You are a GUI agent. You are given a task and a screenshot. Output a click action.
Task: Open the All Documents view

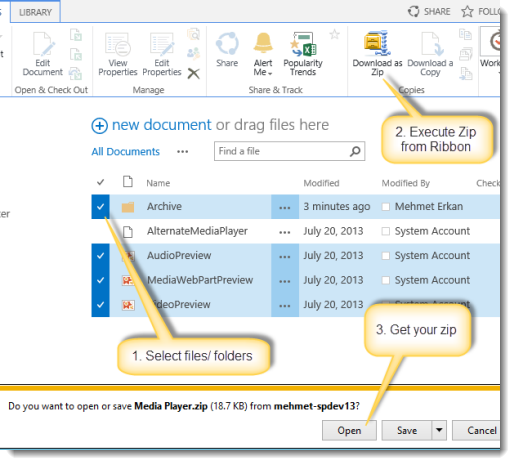coord(126,152)
